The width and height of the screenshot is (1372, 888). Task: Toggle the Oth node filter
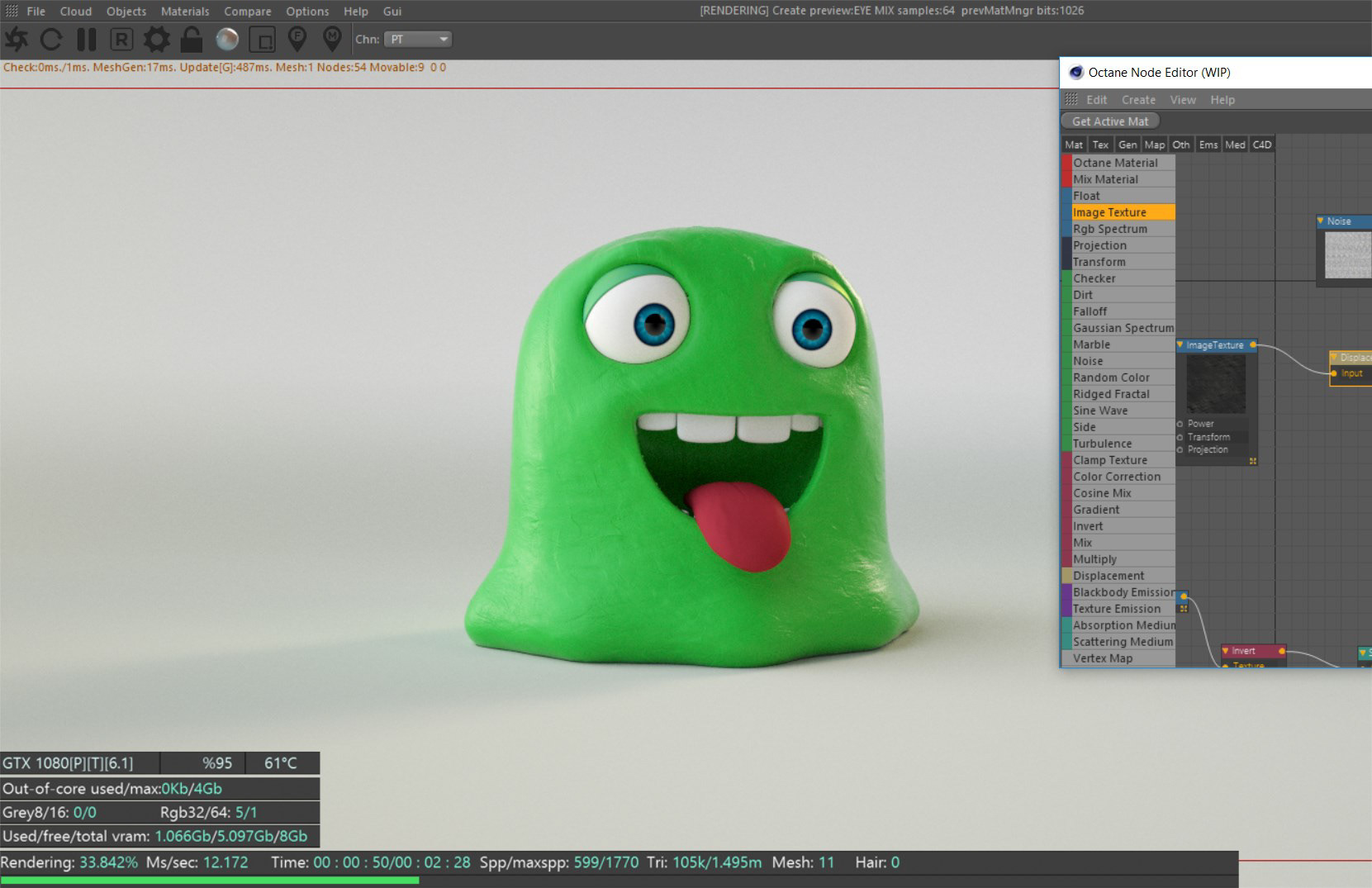[x=1181, y=145]
